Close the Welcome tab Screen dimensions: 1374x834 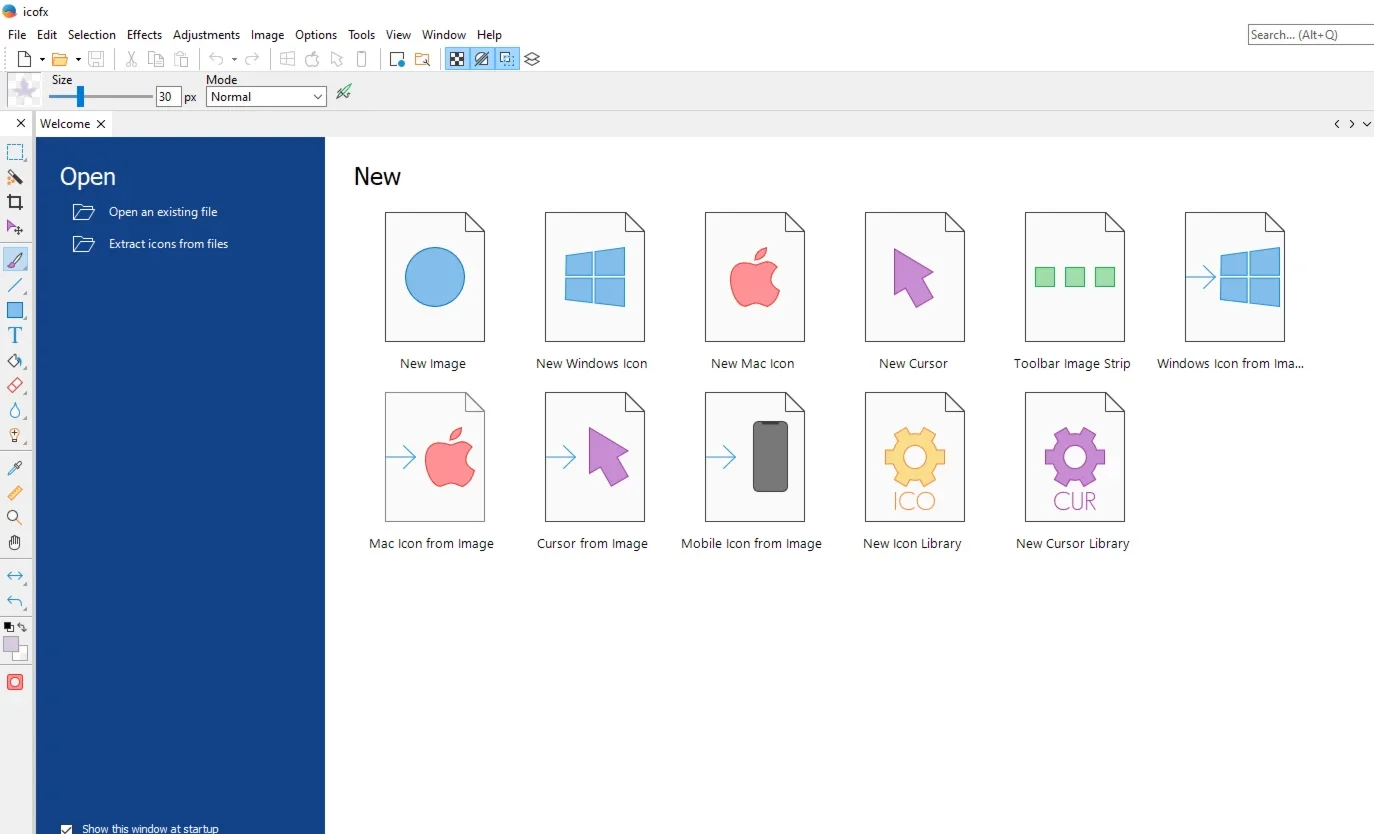(x=101, y=124)
